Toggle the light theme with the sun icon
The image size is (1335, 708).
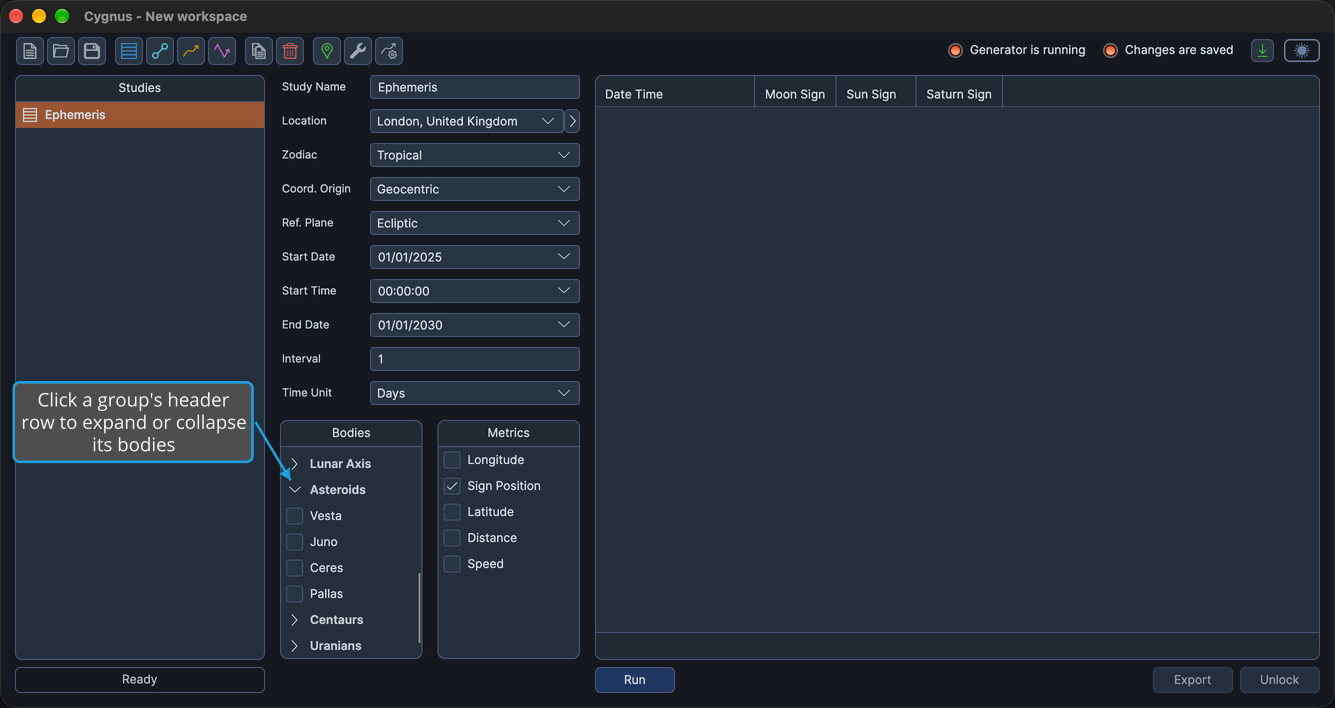click(1302, 51)
